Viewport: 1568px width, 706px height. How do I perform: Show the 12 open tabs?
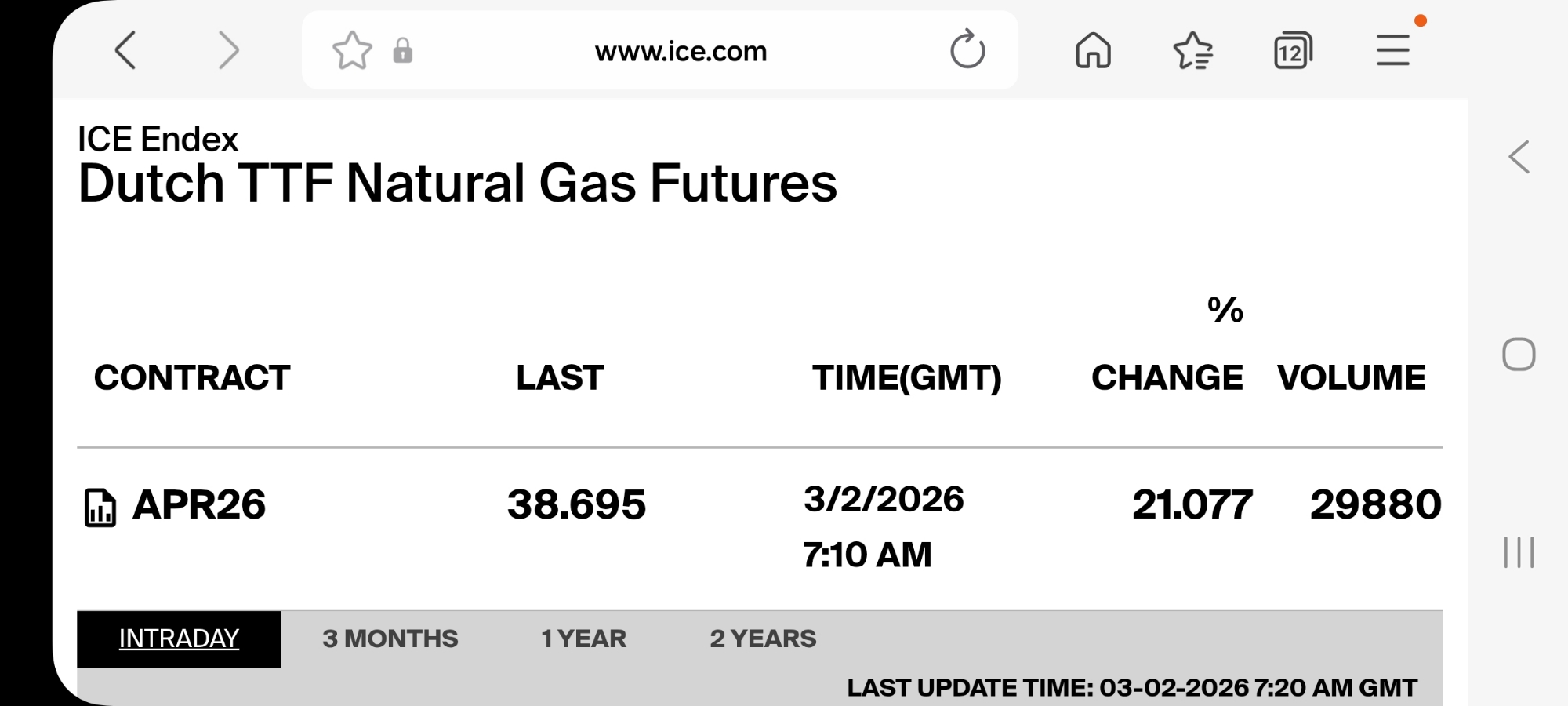[x=1293, y=51]
